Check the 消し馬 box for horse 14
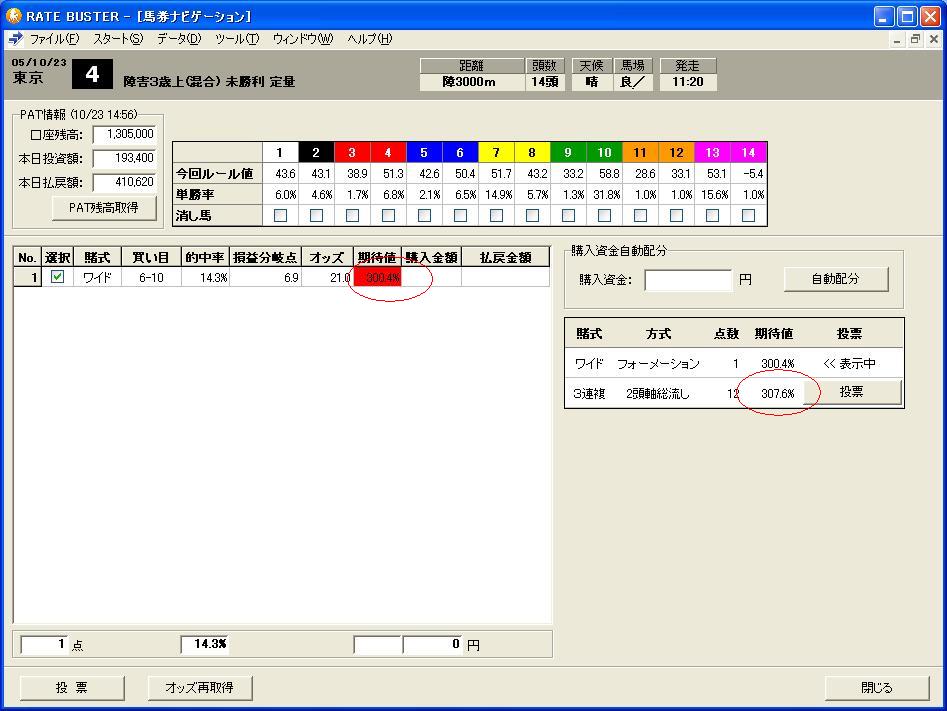The image size is (947, 711). tap(748, 215)
